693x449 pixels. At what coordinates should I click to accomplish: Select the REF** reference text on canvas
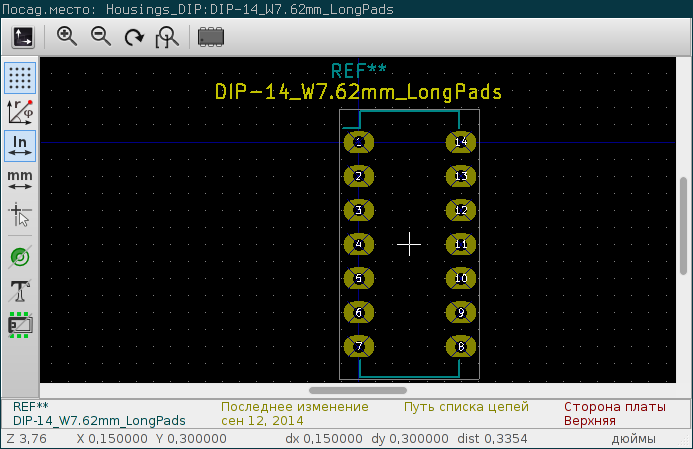358,71
